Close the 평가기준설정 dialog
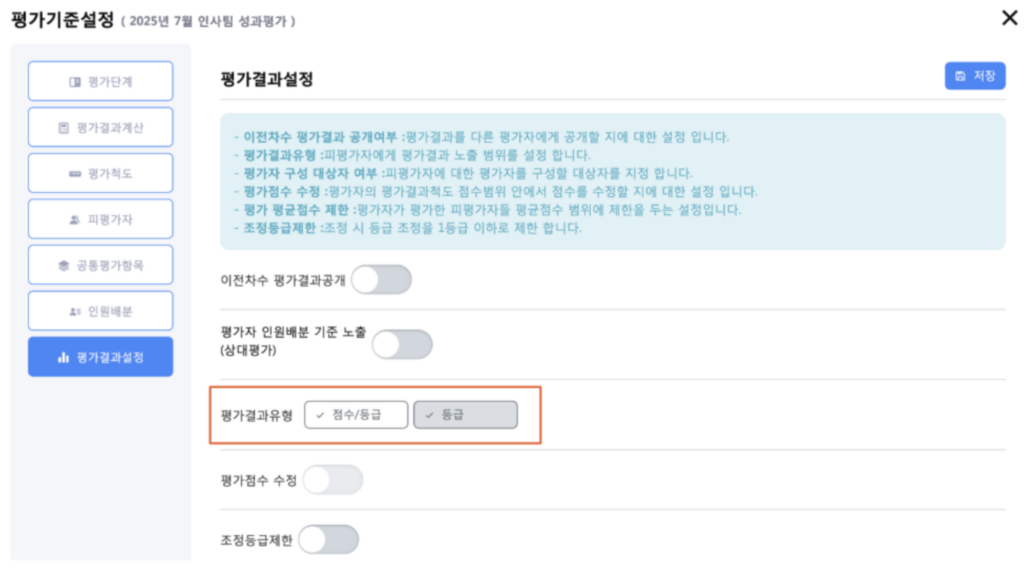Image resolution: width=1024 pixels, height=574 pixels. coord(1007,17)
